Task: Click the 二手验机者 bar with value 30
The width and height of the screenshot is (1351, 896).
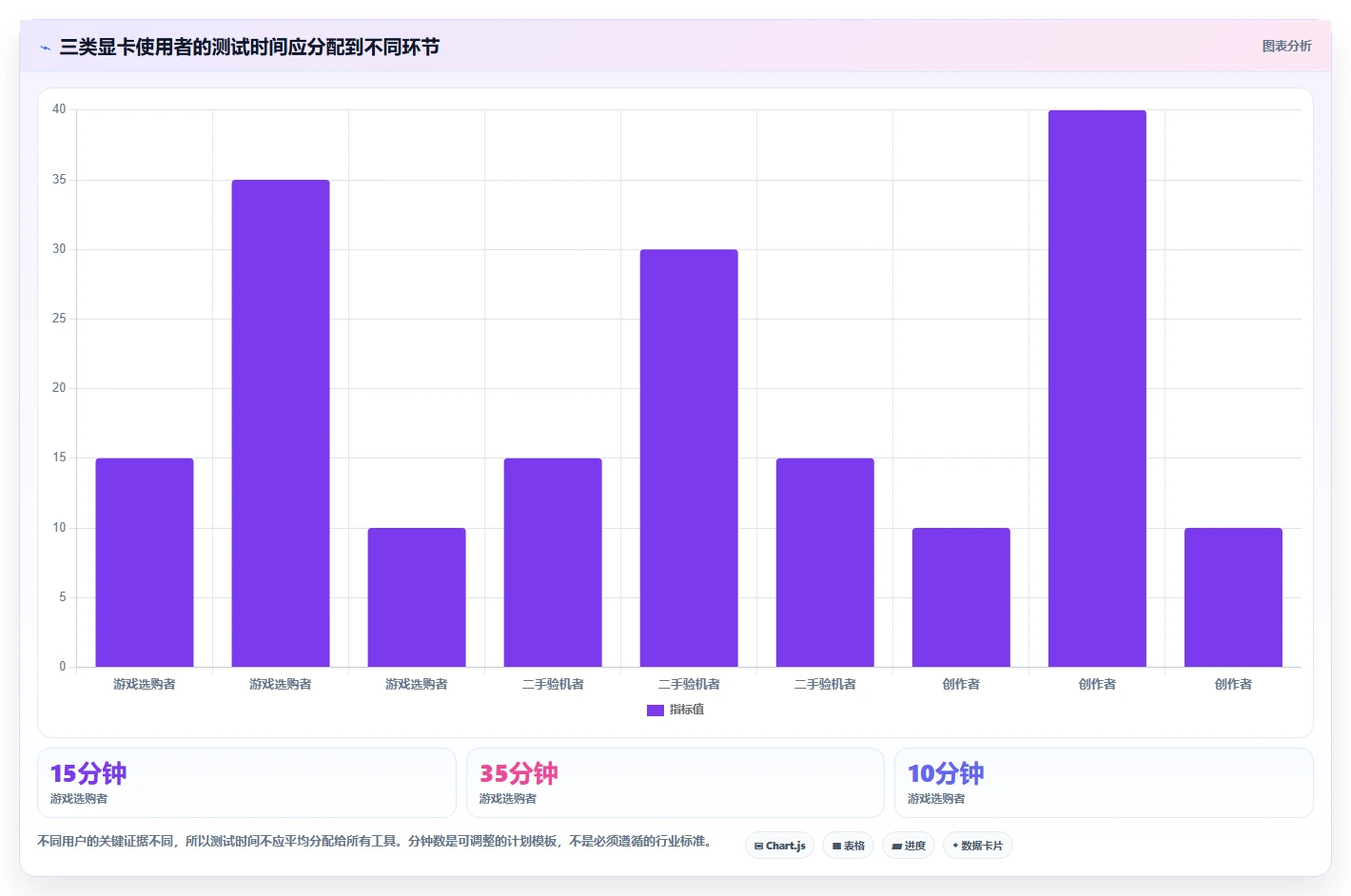Action: coord(689,458)
